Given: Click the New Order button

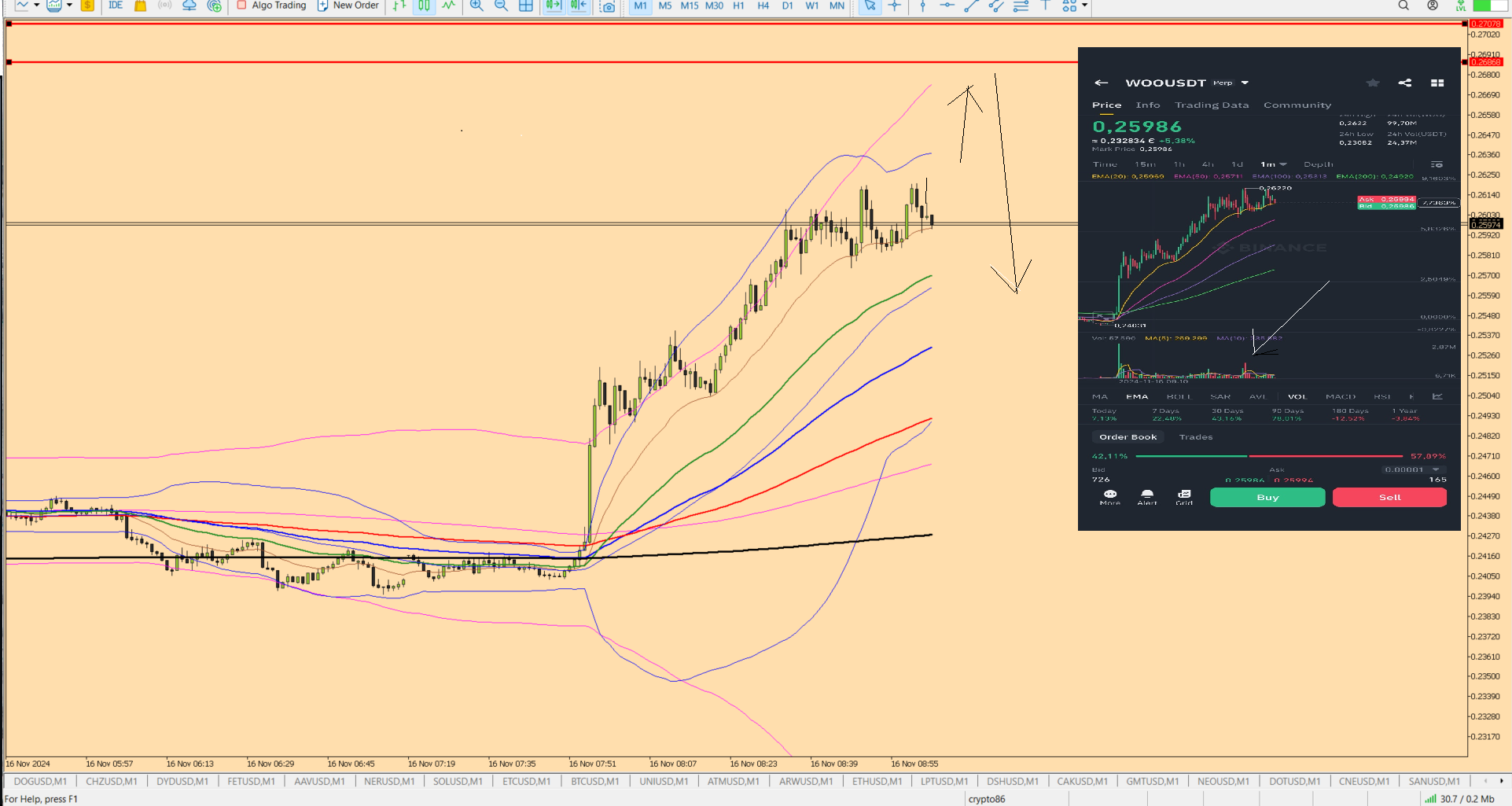Looking at the screenshot, I should 348,6.
